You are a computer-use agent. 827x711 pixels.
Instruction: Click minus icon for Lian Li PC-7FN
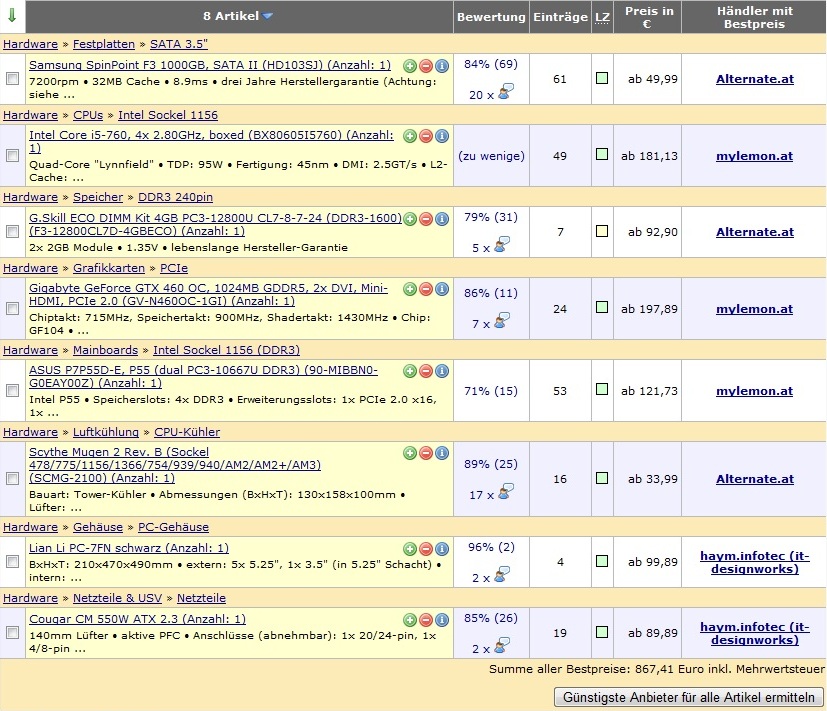426,549
